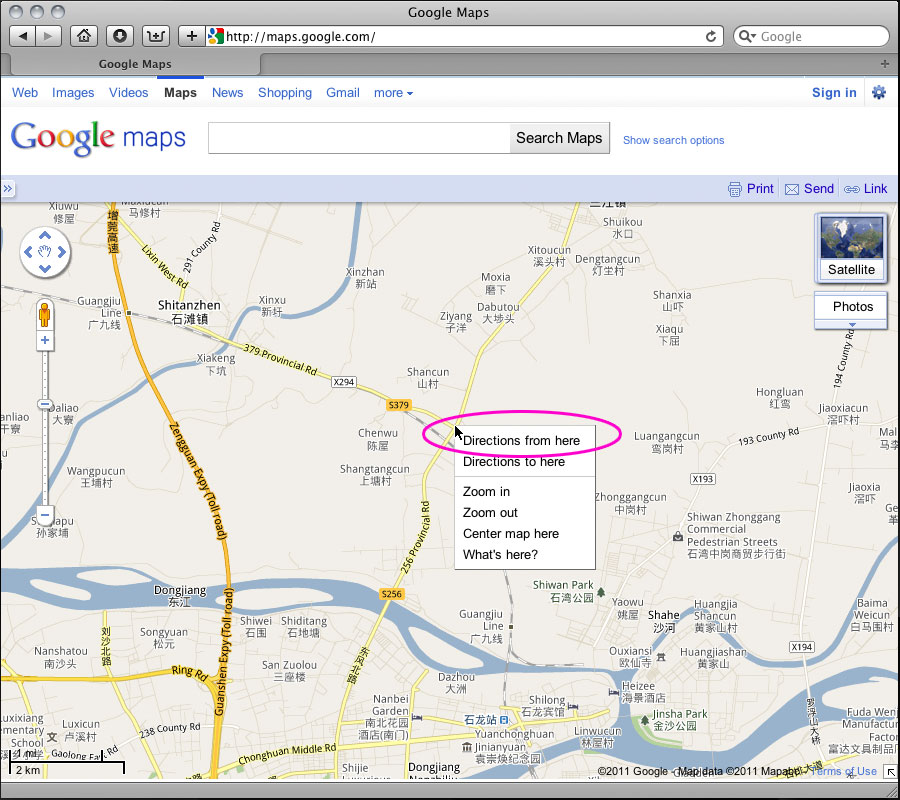The image size is (900, 800).
Task: Click the S256 road shield on the map
Action: [x=391, y=594]
